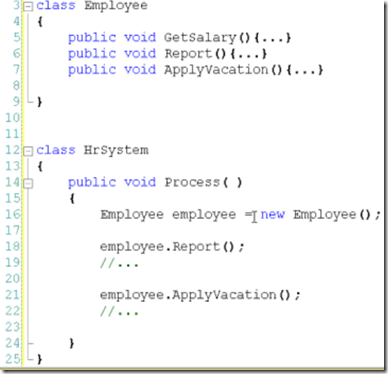The image size is (388, 374).
Task: Expand collapsed Report method body
Action: point(248,54)
